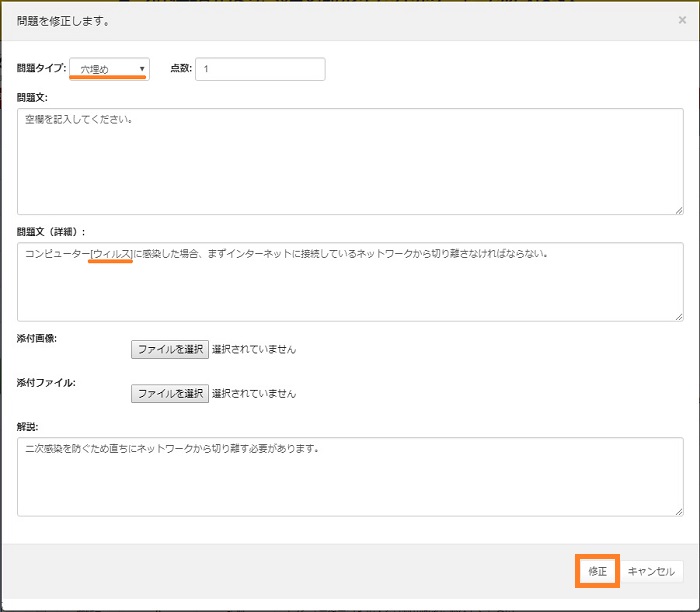Open the 問題タイプ dropdown showing 穴埋め

coord(109,69)
